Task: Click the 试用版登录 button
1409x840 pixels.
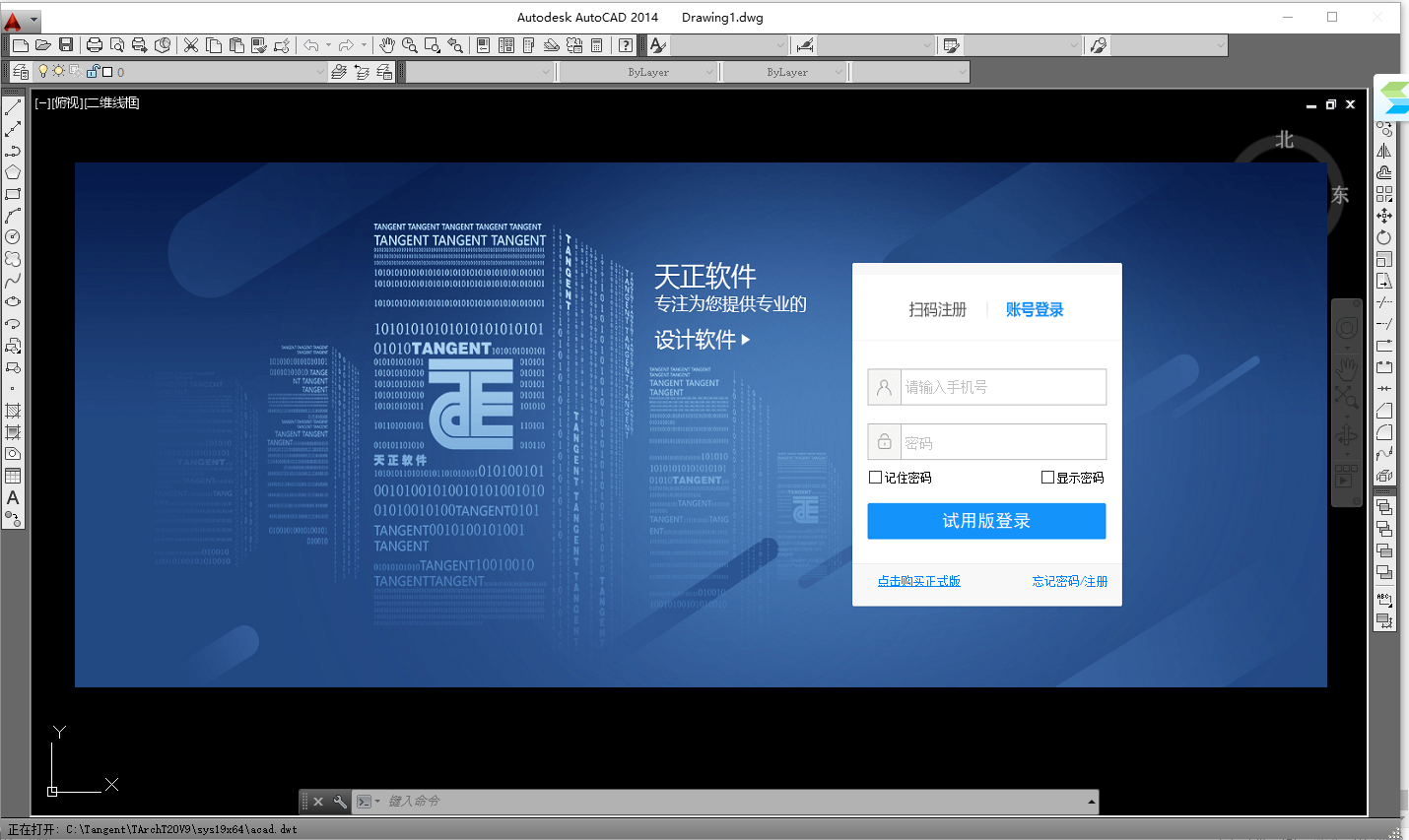Action: point(986,521)
